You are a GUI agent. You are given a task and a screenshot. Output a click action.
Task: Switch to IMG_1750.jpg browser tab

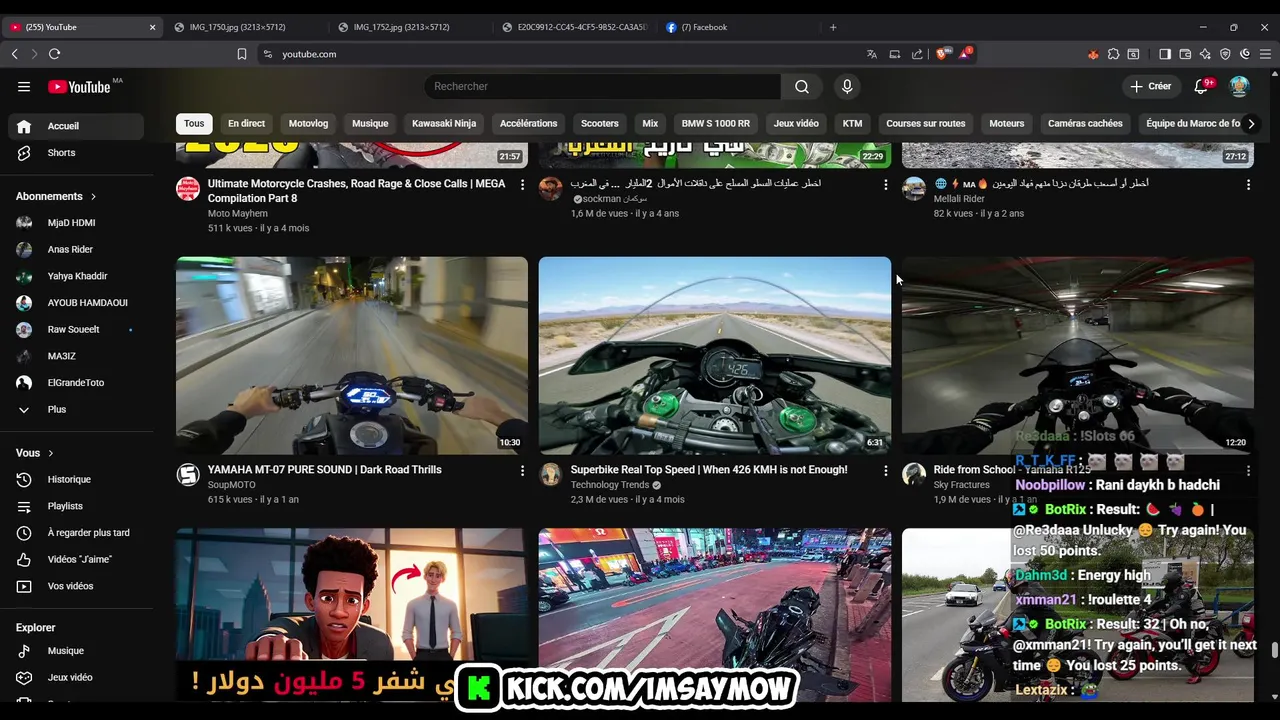tap(245, 27)
